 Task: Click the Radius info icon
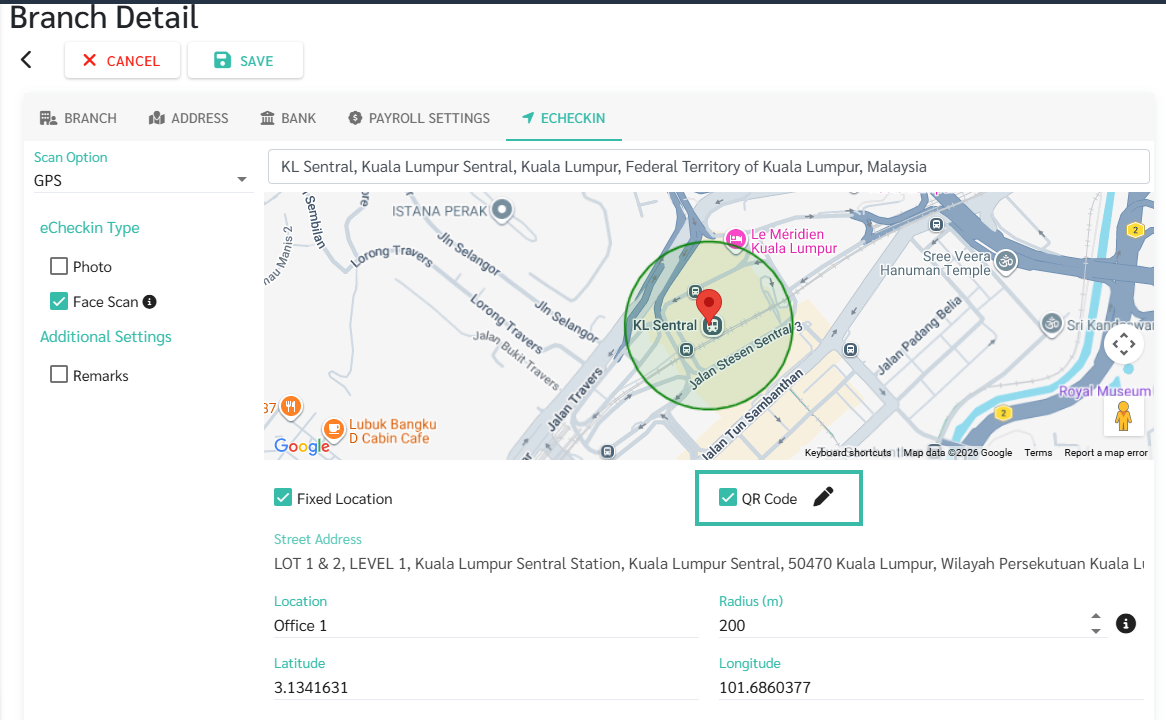(1126, 623)
